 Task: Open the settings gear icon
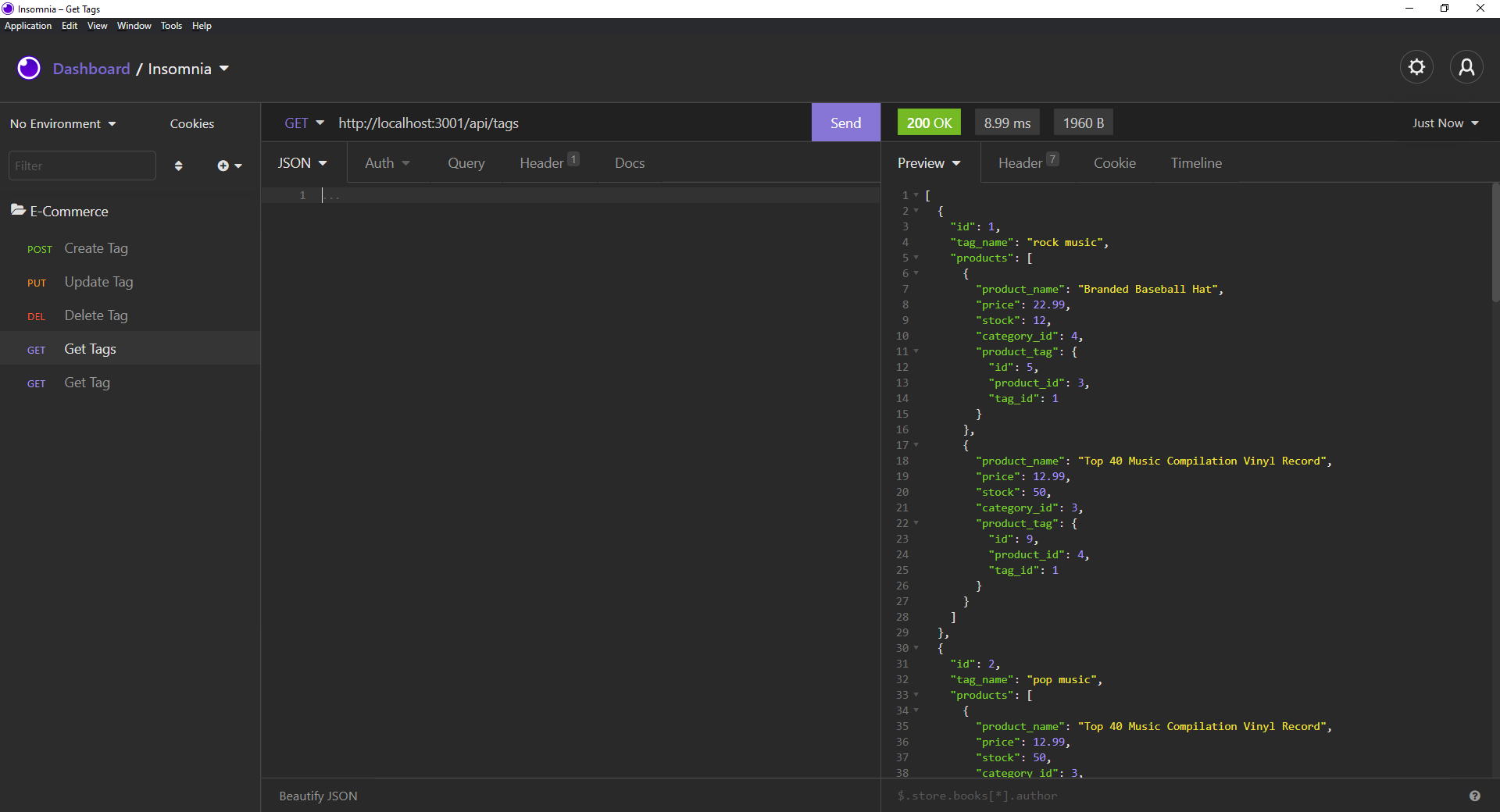(1416, 67)
